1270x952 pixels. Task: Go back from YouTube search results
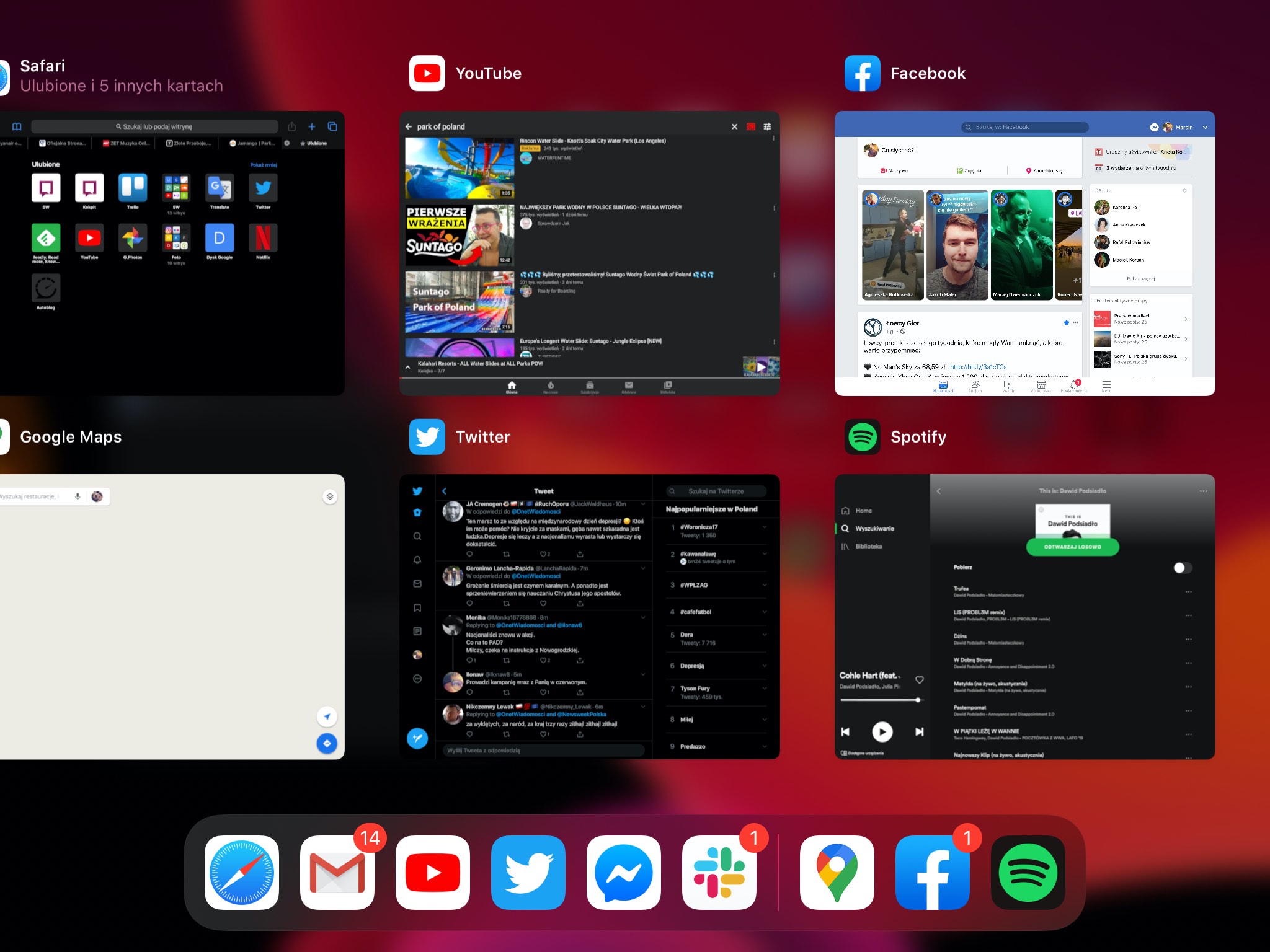coord(409,126)
